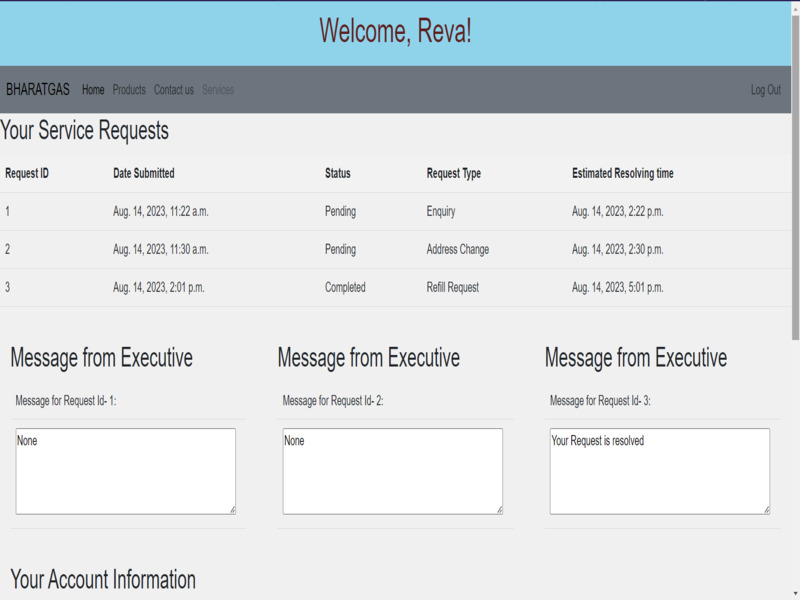Click resize grip on Request Id-2 textarea
The image size is (800, 600).
[x=499, y=510]
